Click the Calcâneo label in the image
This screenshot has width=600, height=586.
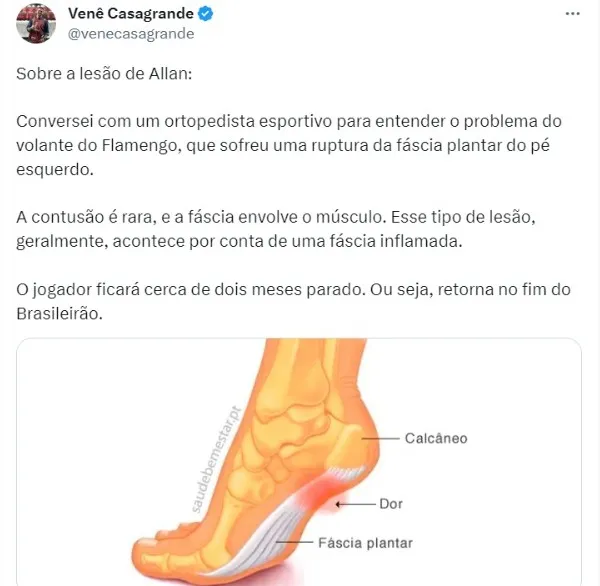click(x=436, y=438)
